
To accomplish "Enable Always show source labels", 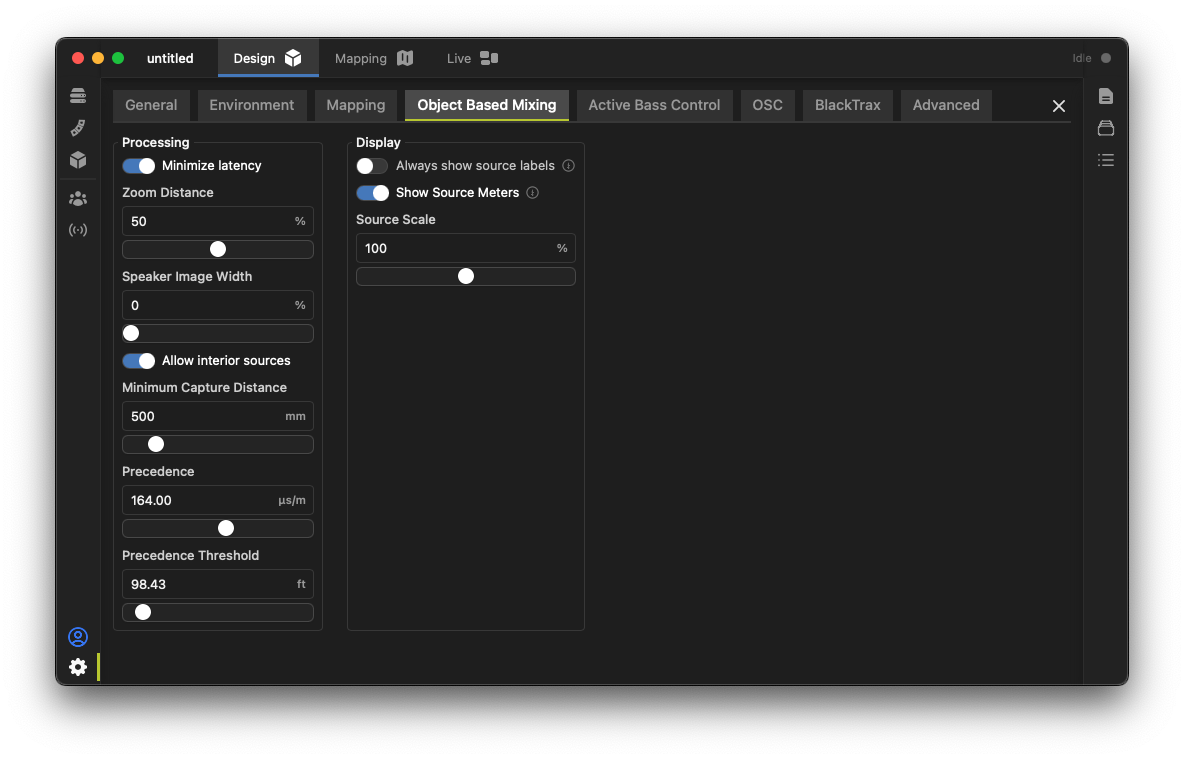I will pos(372,166).
